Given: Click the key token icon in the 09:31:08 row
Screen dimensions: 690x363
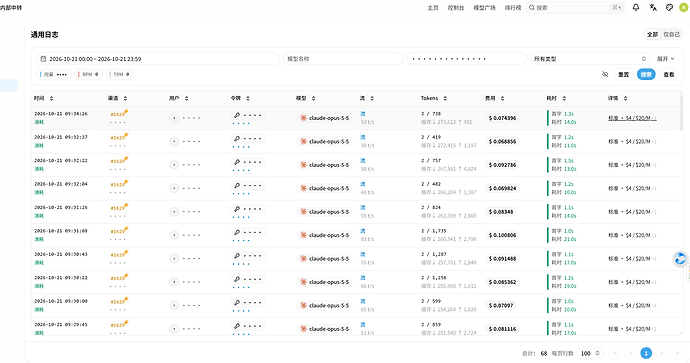Looking at the screenshot, I should click(237, 232).
